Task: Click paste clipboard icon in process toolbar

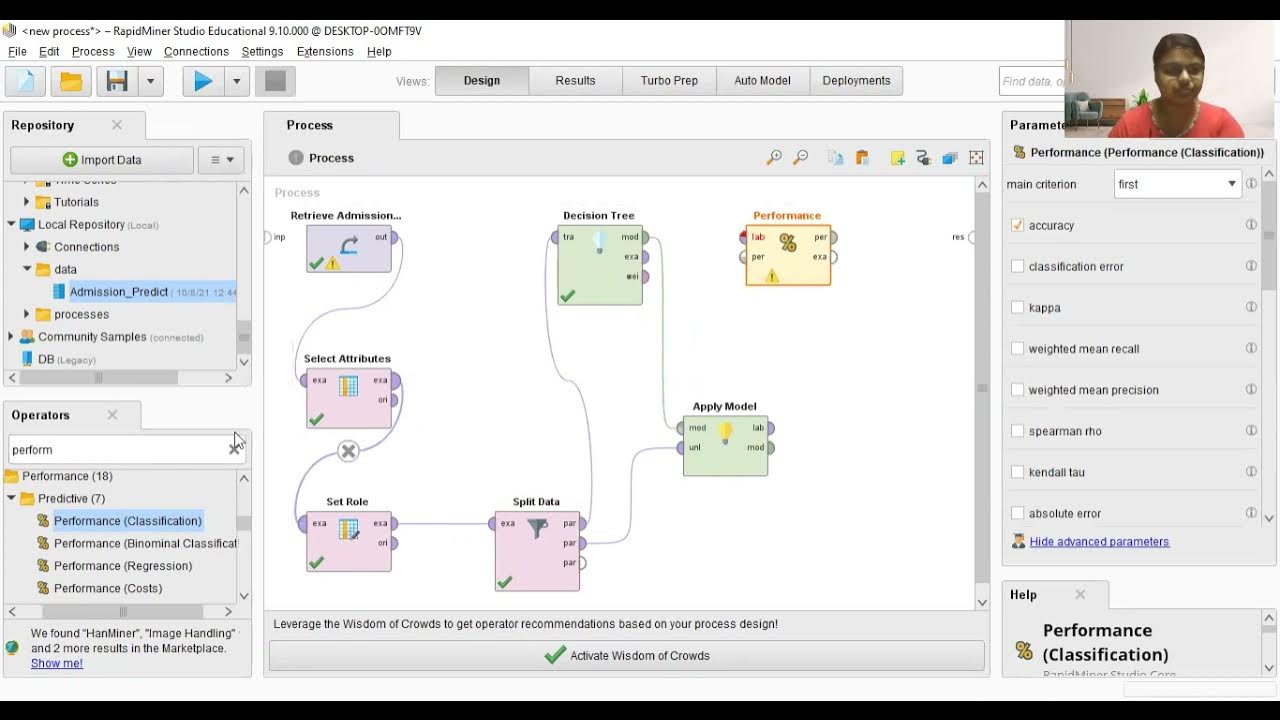Action: point(862,158)
